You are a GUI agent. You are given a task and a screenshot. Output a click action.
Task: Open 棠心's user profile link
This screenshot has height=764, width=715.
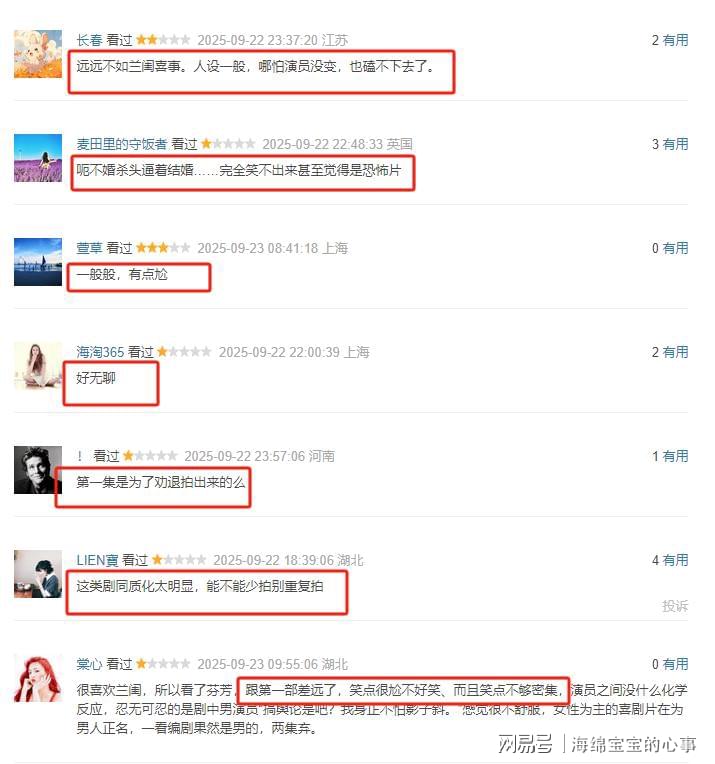coord(89,664)
